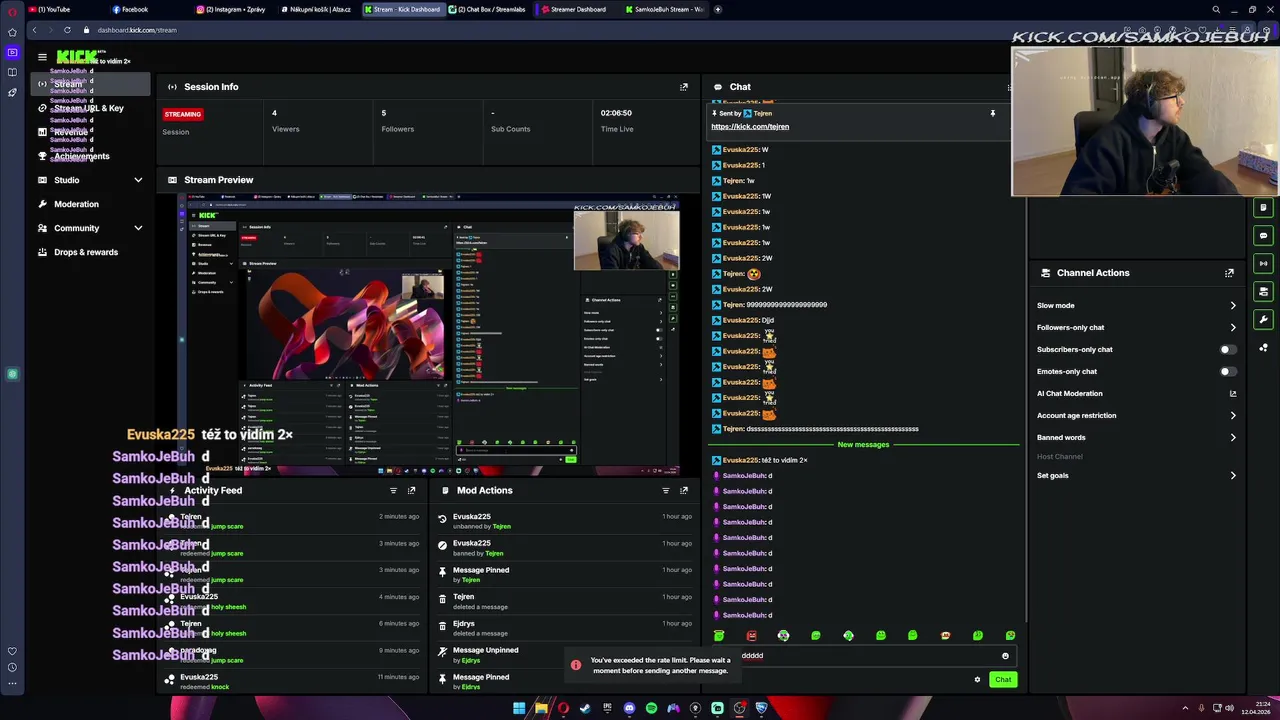The image size is (1280, 720).
Task: Pop out the Mod Actions panel
Action: coord(684,491)
